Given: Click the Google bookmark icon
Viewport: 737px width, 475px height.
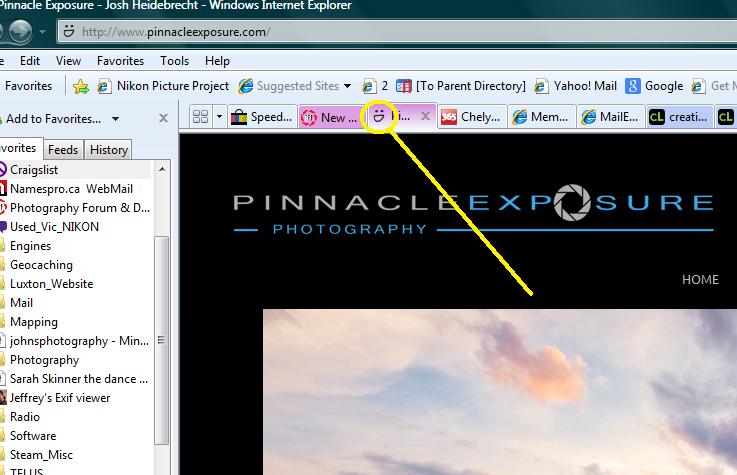Looking at the screenshot, I should [633, 86].
